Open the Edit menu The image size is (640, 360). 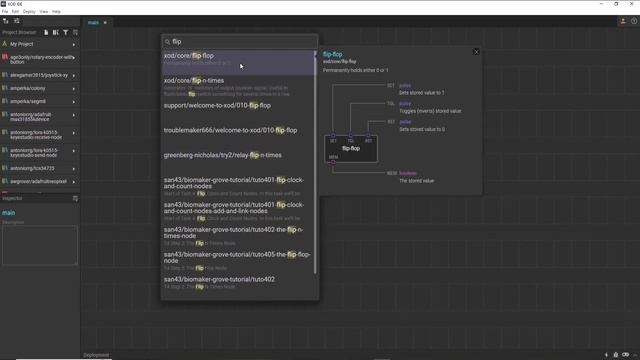pos(16,11)
